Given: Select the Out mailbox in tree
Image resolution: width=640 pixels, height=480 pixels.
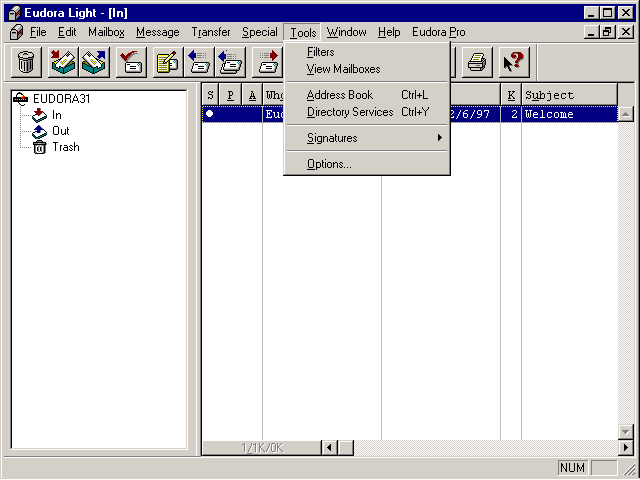Looking at the screenshot, I should point(60,131).
